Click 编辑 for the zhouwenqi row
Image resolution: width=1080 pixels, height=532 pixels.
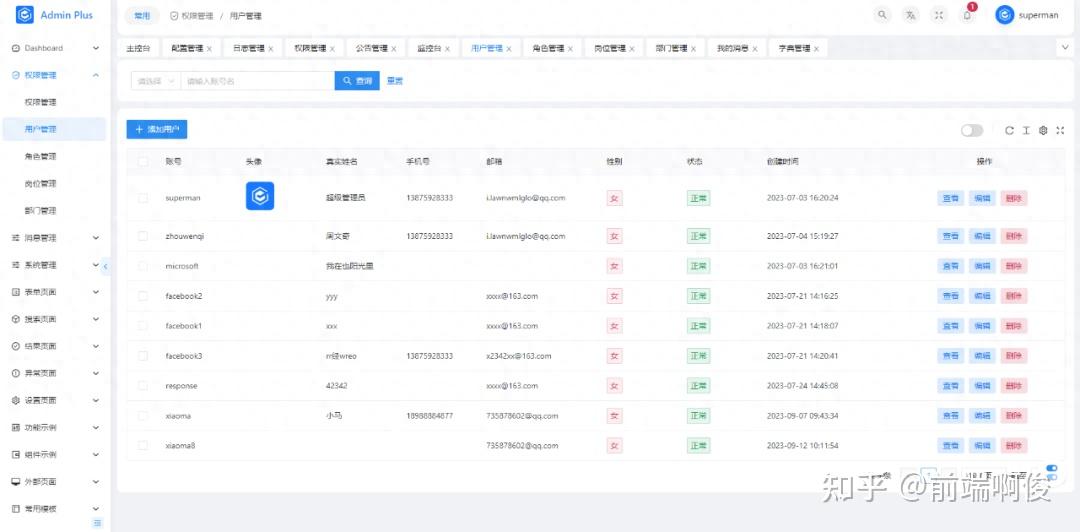(x=982, y=236)
